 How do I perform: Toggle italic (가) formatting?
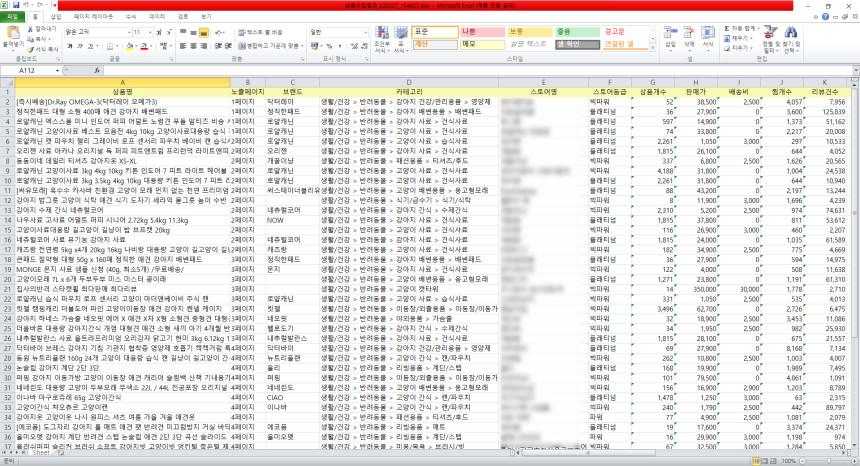(x=80, y=46)
